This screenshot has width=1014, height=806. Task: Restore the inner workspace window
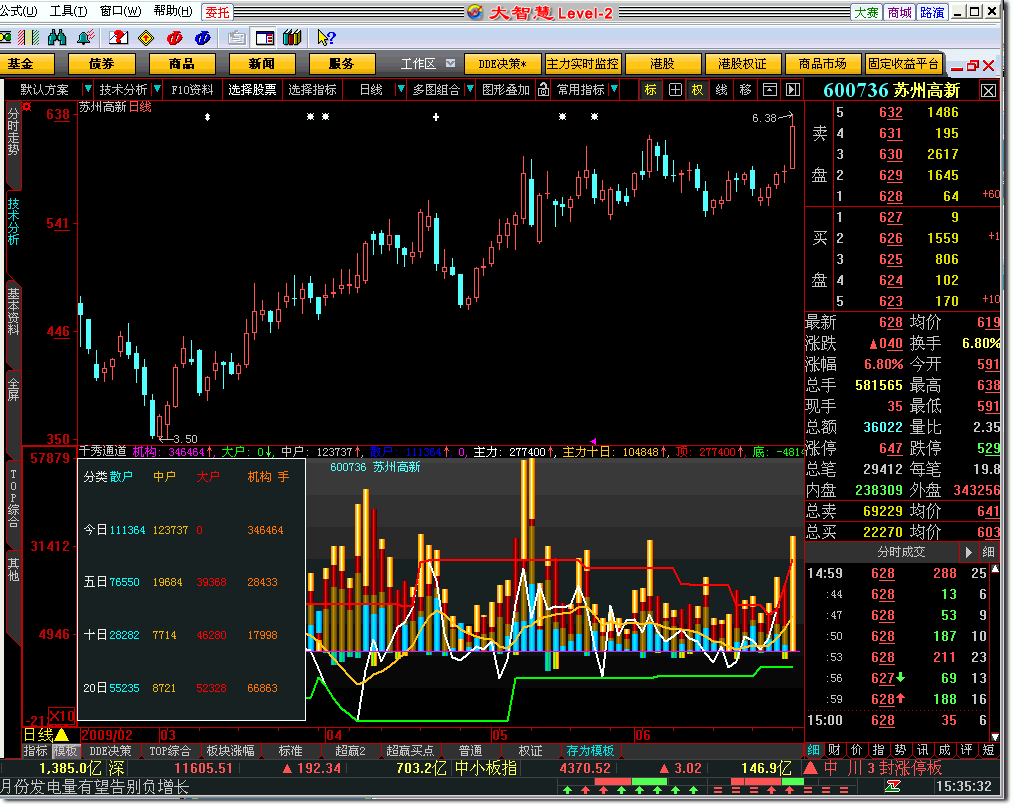point(973,65)
